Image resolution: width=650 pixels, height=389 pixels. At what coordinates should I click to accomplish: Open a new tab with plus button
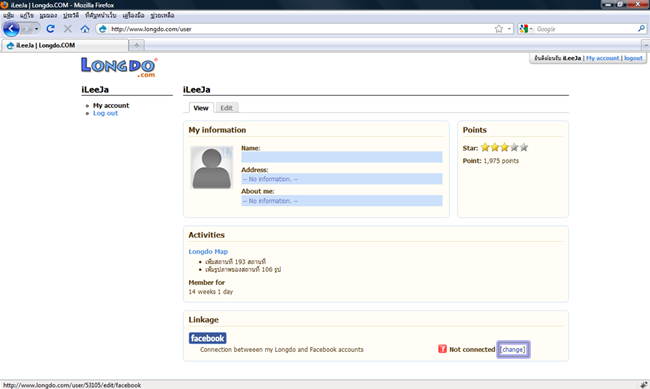pyautogui.click(x=136, y=45)
